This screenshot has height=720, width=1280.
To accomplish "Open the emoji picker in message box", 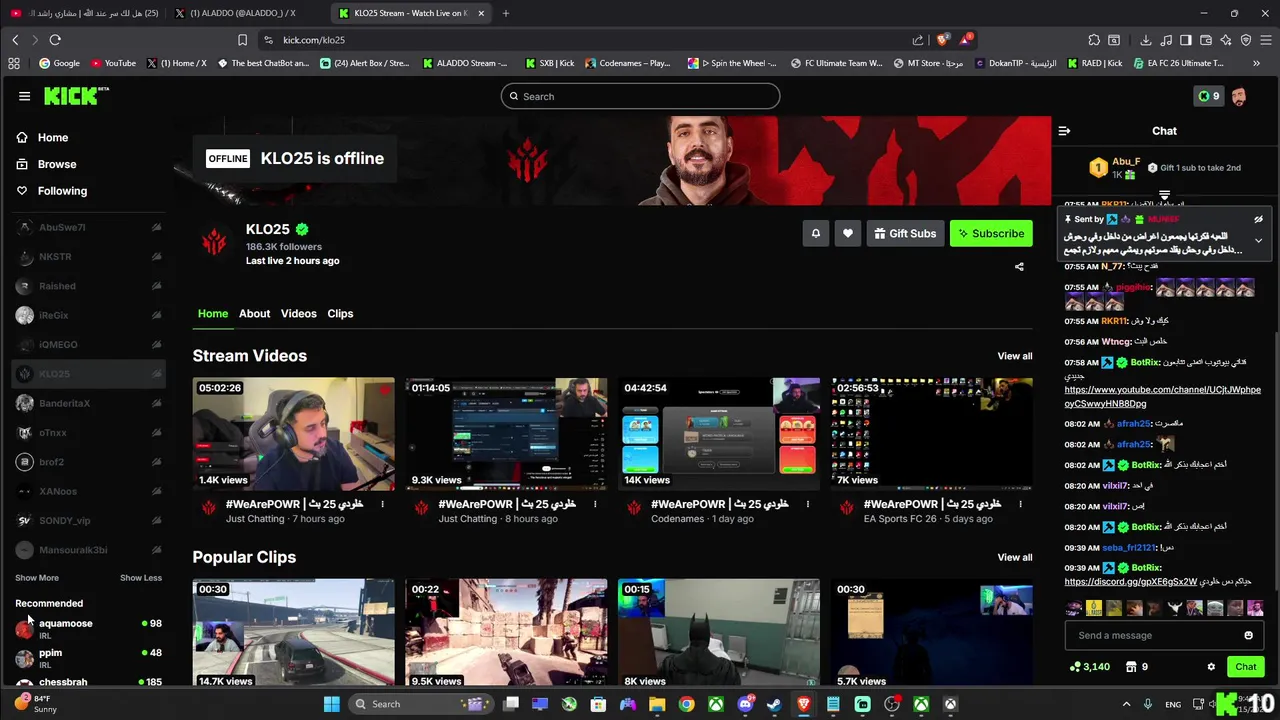I will click(1248, 635).
